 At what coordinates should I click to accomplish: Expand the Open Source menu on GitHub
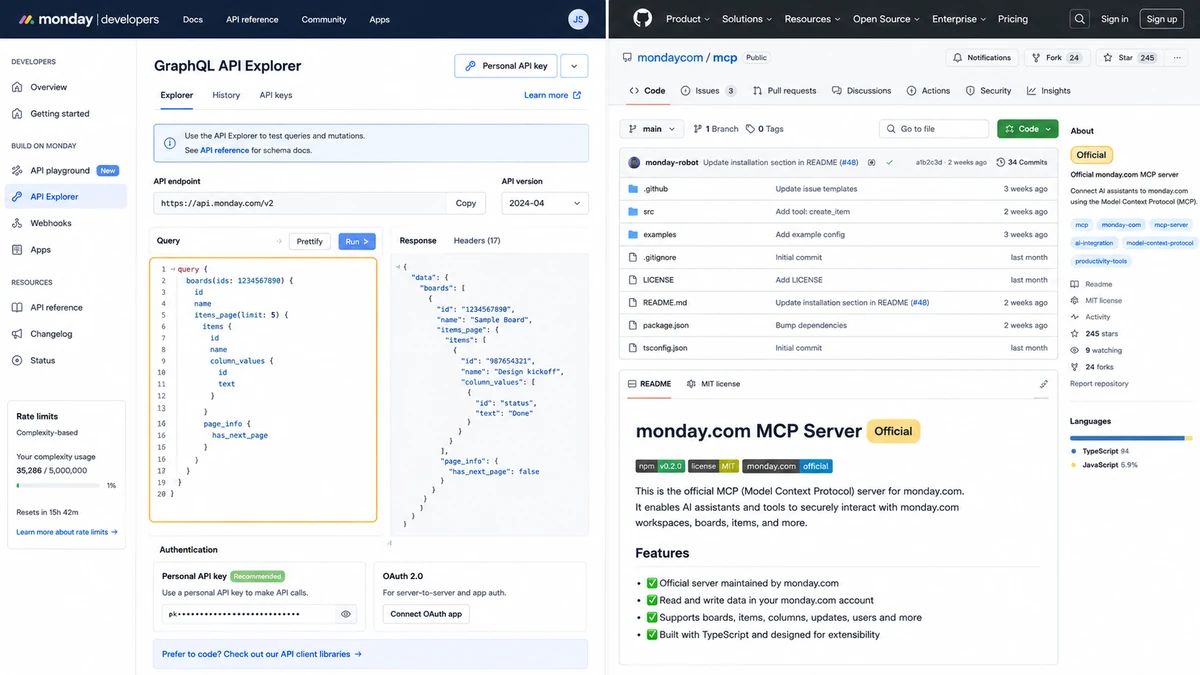coord(888,19)
